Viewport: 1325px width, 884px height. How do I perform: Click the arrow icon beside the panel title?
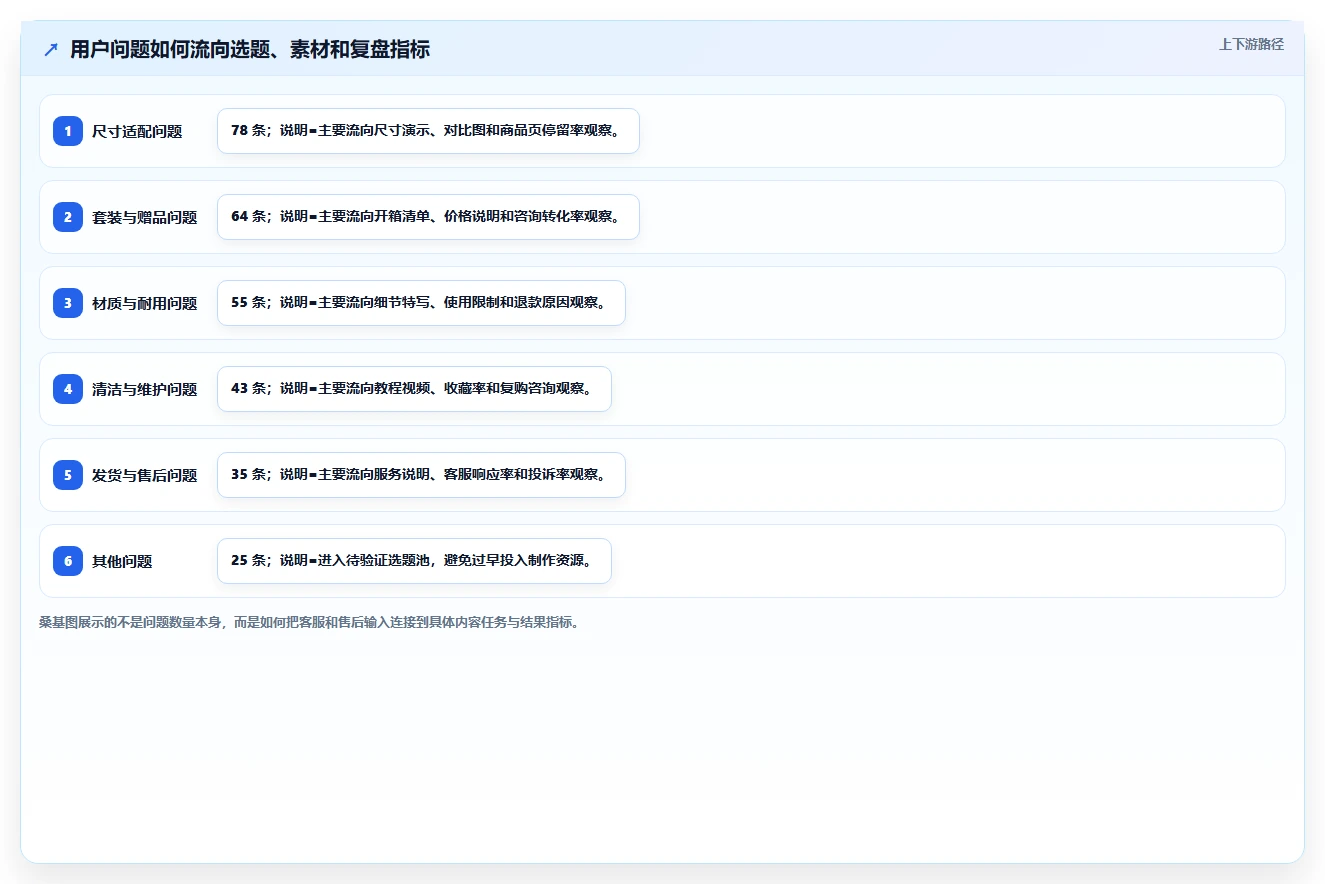coord(51,50)
